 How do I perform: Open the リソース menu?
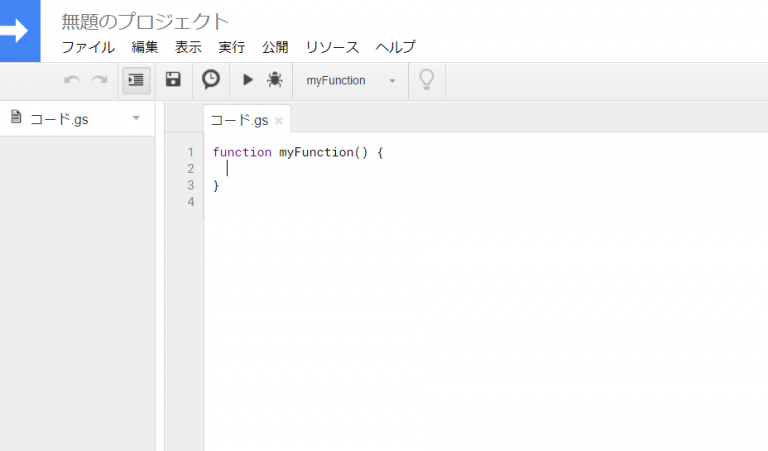[333, 47]
